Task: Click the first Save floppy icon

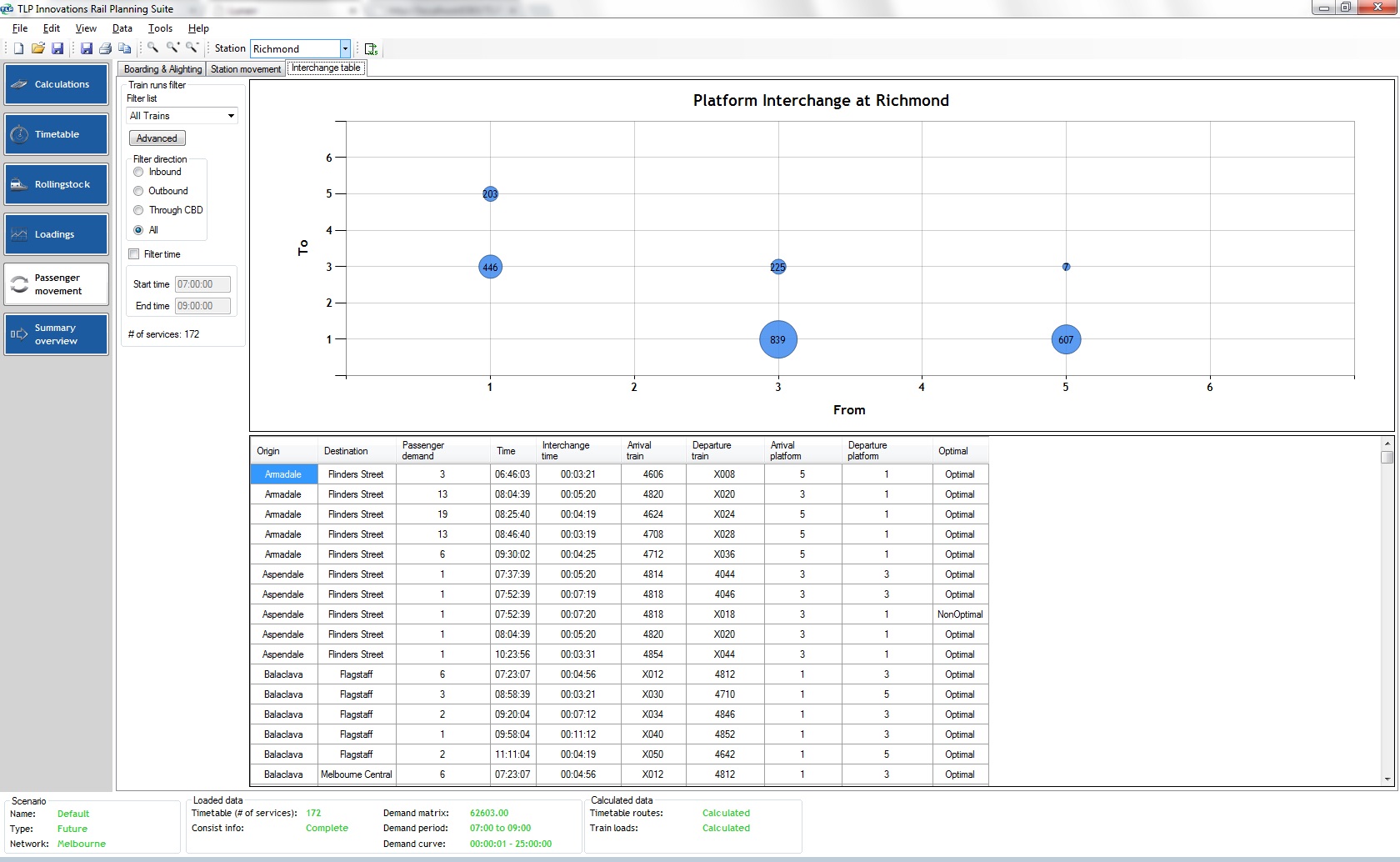Action: (57, 48)
